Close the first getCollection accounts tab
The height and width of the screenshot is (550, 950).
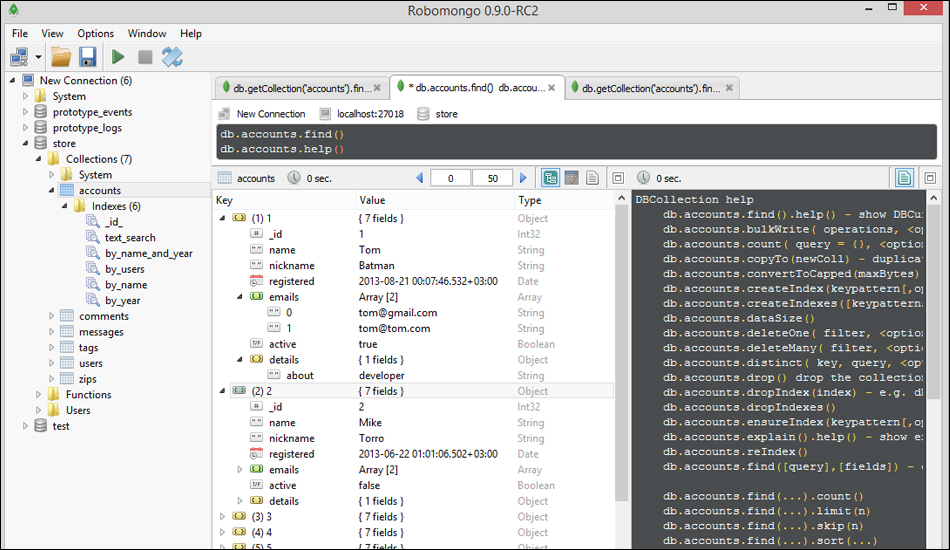(x=377, y=88)
